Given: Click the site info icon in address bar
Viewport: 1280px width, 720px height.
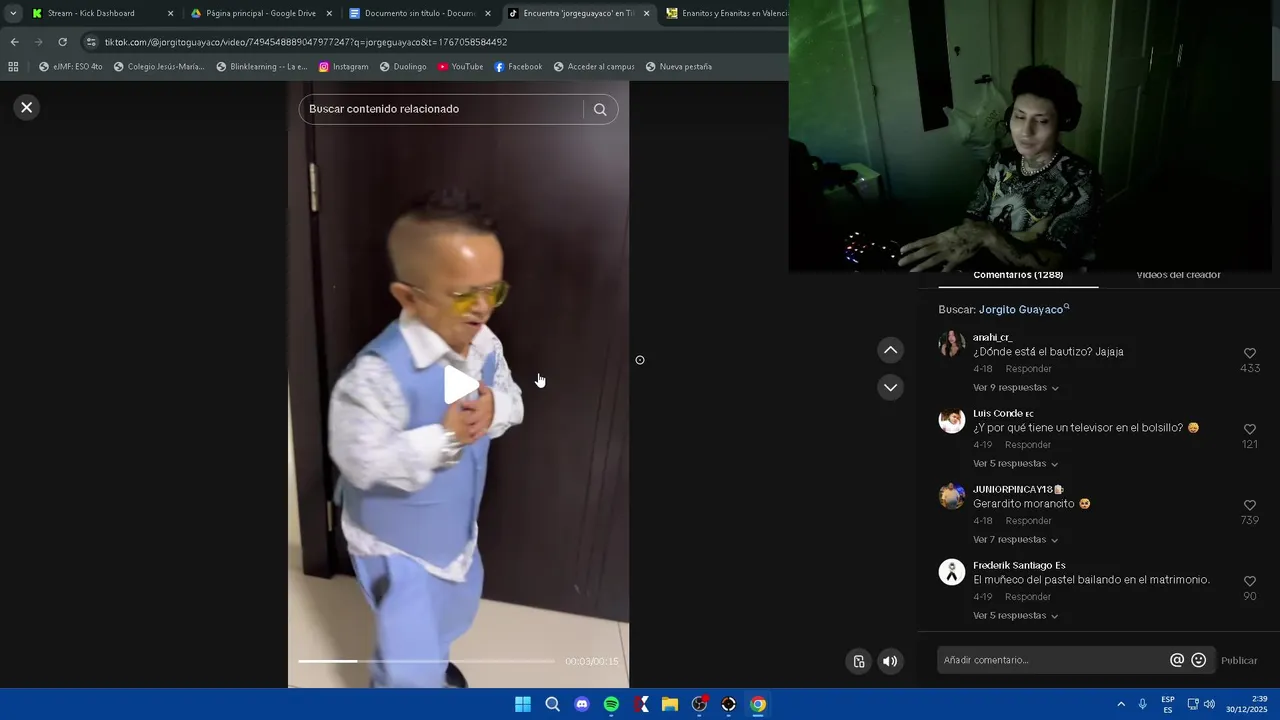Looking at the screenshot, I should coord(92,42).
